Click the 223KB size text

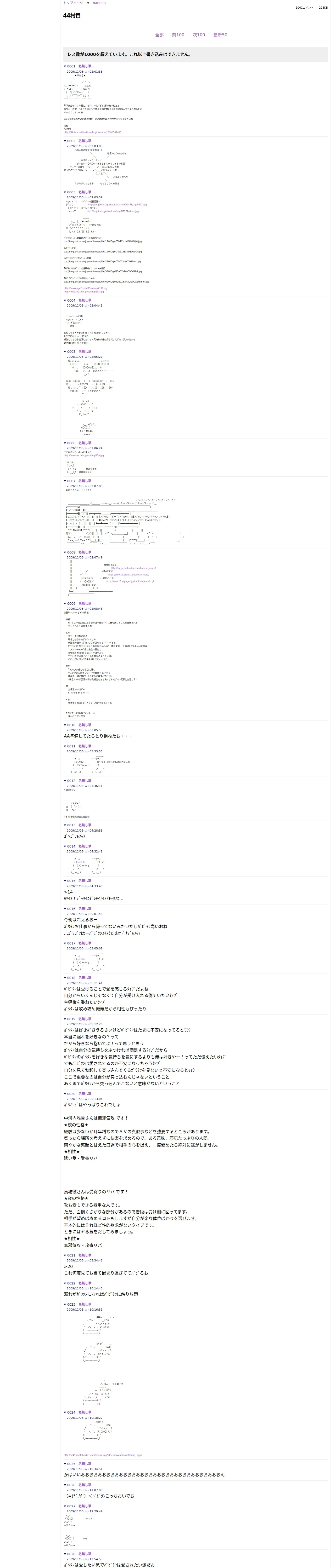(x=323, y=8)
